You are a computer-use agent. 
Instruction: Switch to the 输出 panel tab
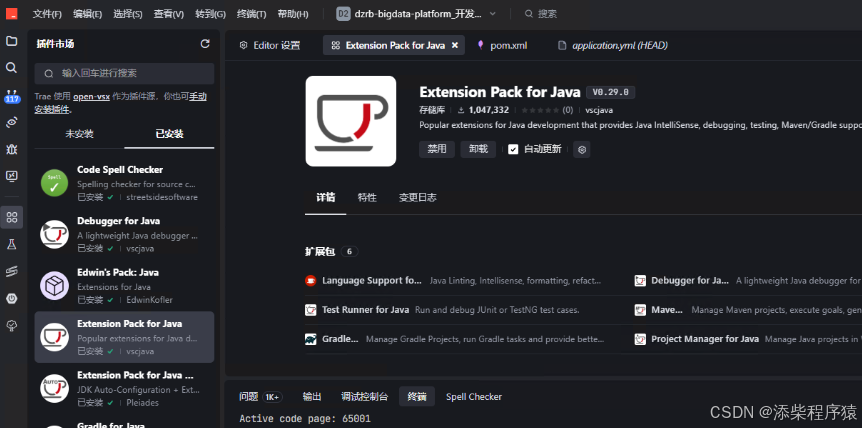click(x=312, y=397)
